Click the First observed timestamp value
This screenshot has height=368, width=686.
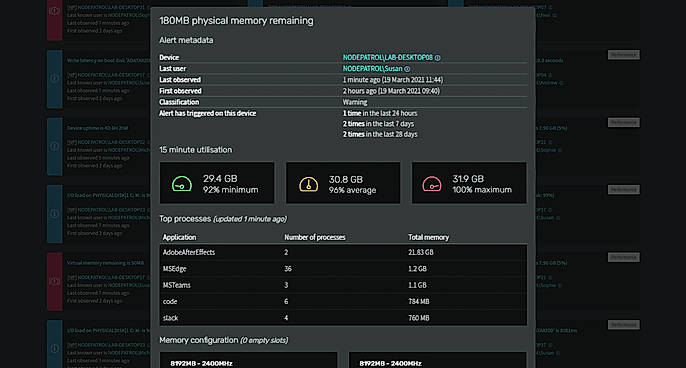tap(391, 91)
